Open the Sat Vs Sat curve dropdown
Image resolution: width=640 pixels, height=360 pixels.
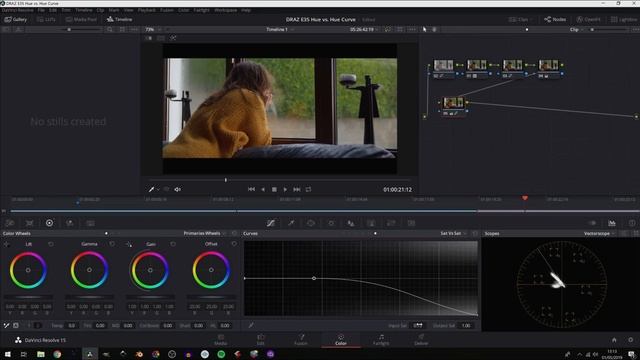point(453,233)
